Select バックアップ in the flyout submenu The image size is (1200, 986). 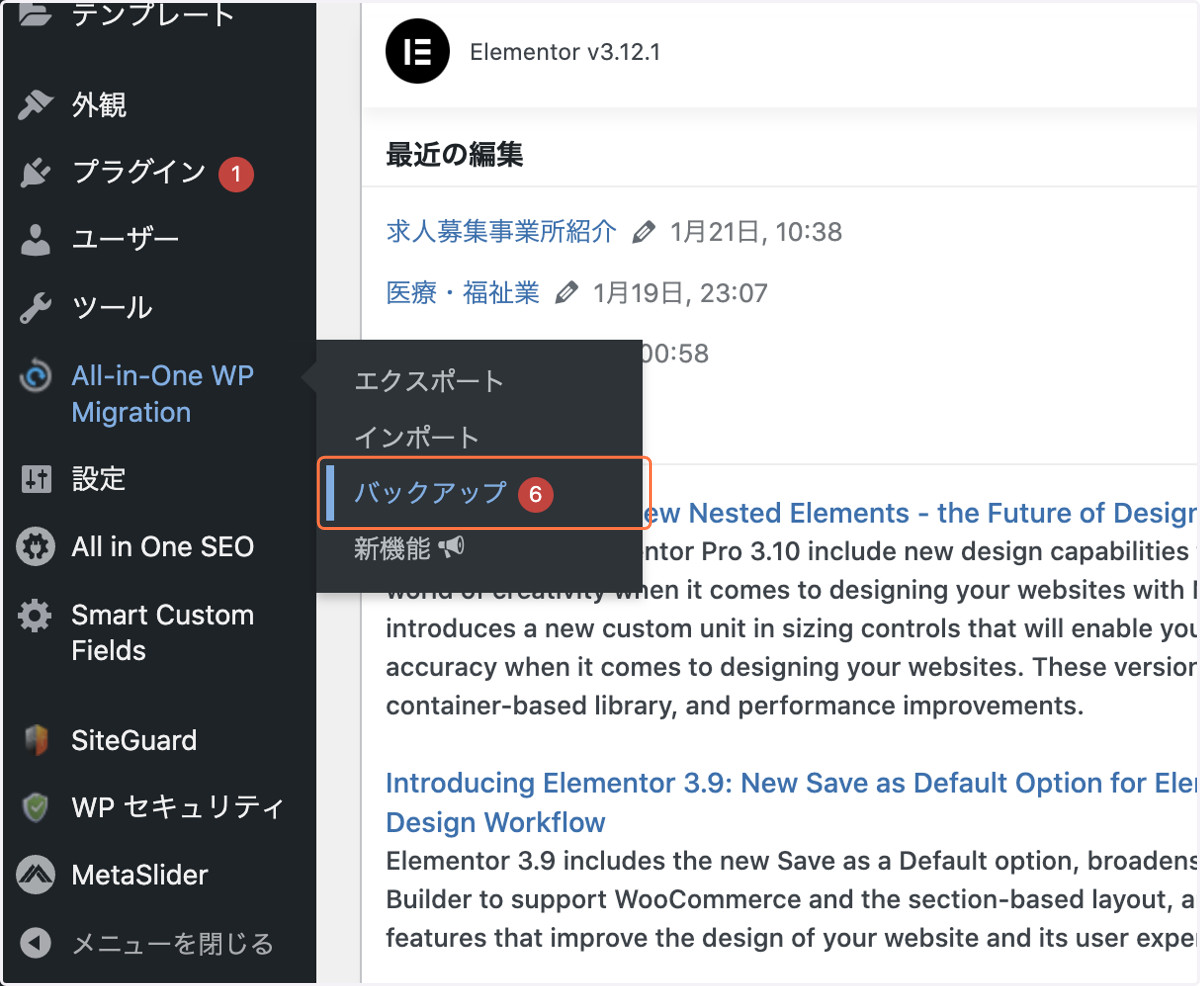click(431, 493)
